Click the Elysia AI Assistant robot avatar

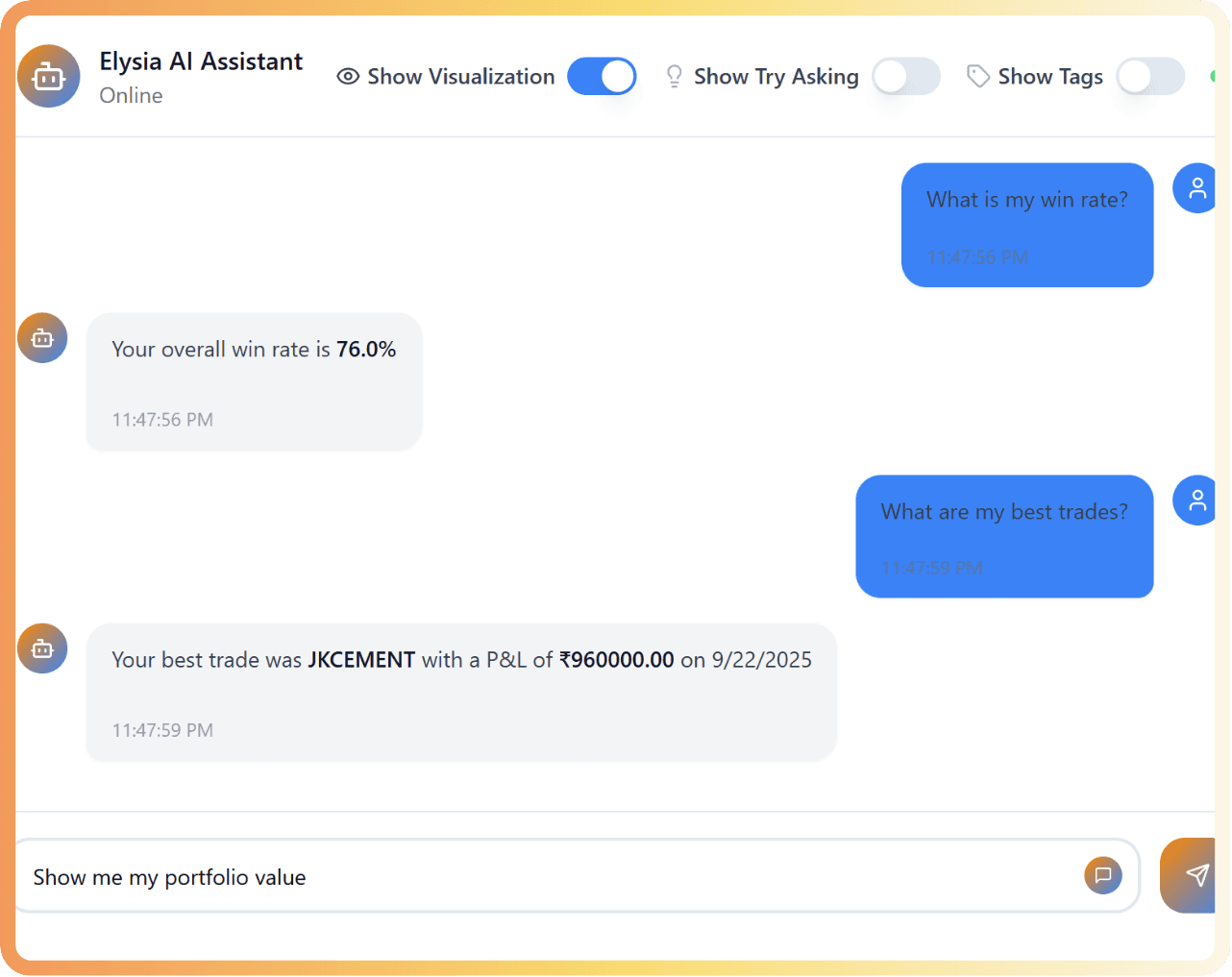(48, 76)
